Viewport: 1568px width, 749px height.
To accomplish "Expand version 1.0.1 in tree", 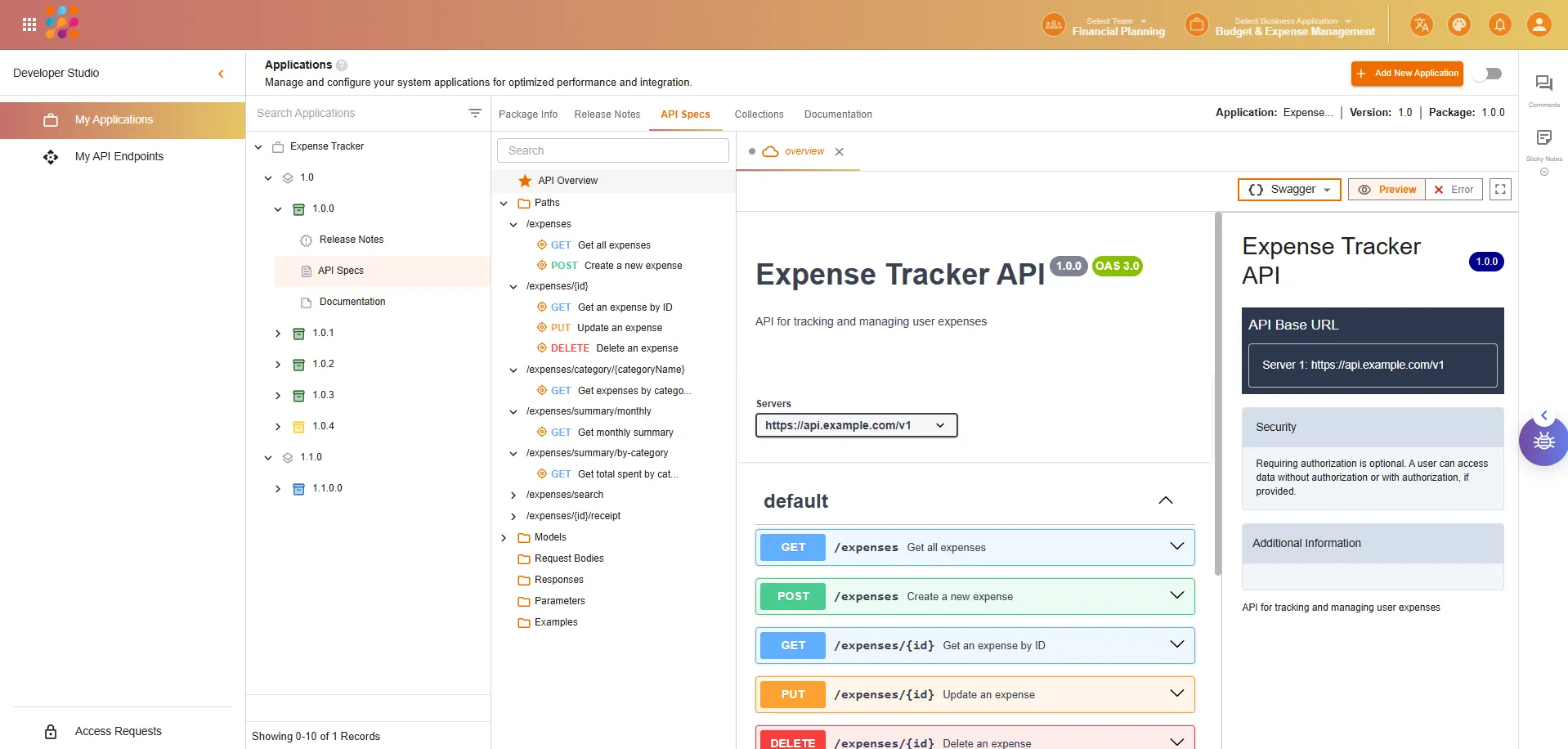I will [278, 334].
